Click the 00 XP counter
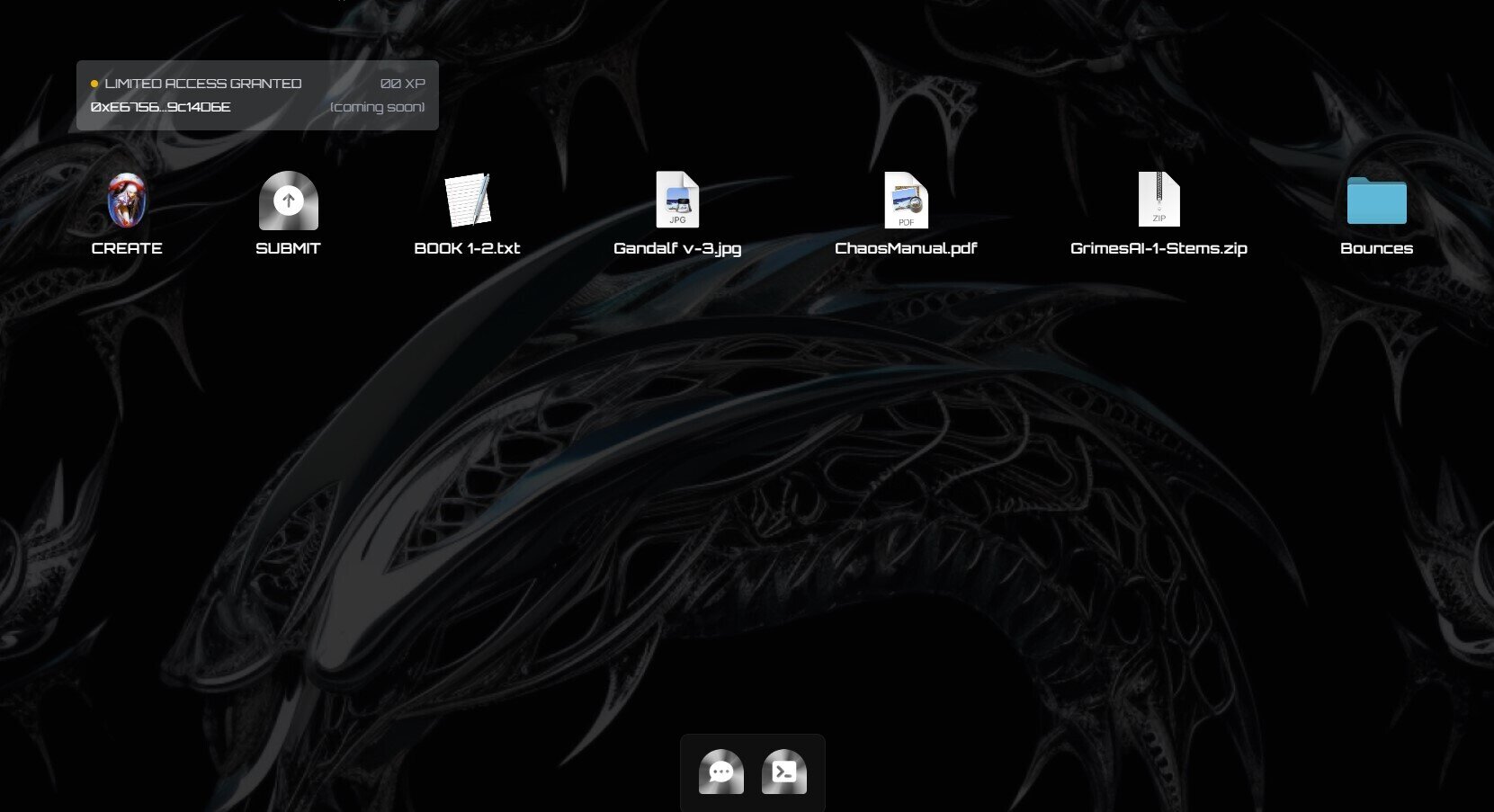 pyautogui.click(x=403, y=84)
